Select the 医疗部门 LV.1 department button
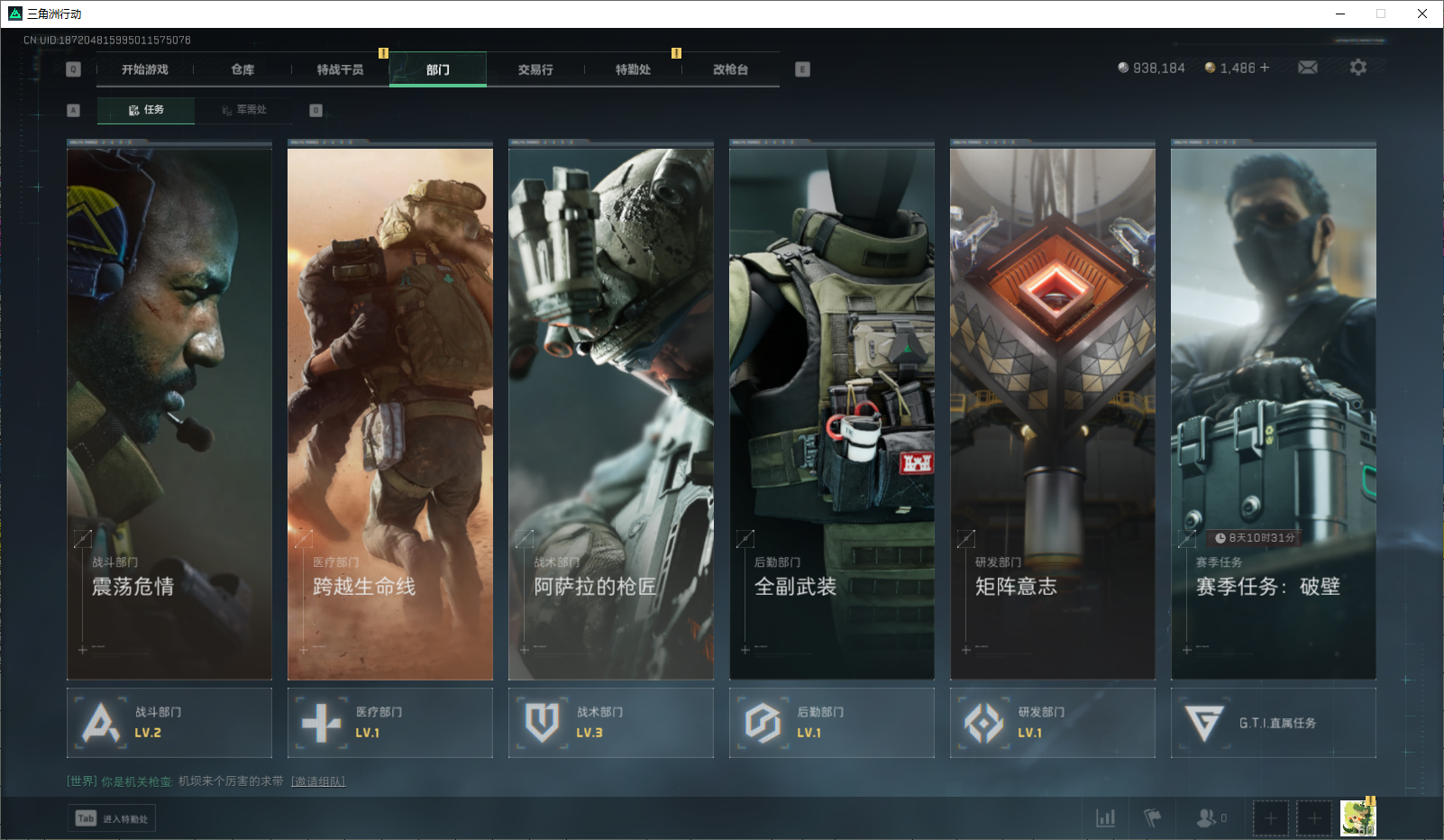The width and height of the screenshot is (1444, 840). point(390,723)
